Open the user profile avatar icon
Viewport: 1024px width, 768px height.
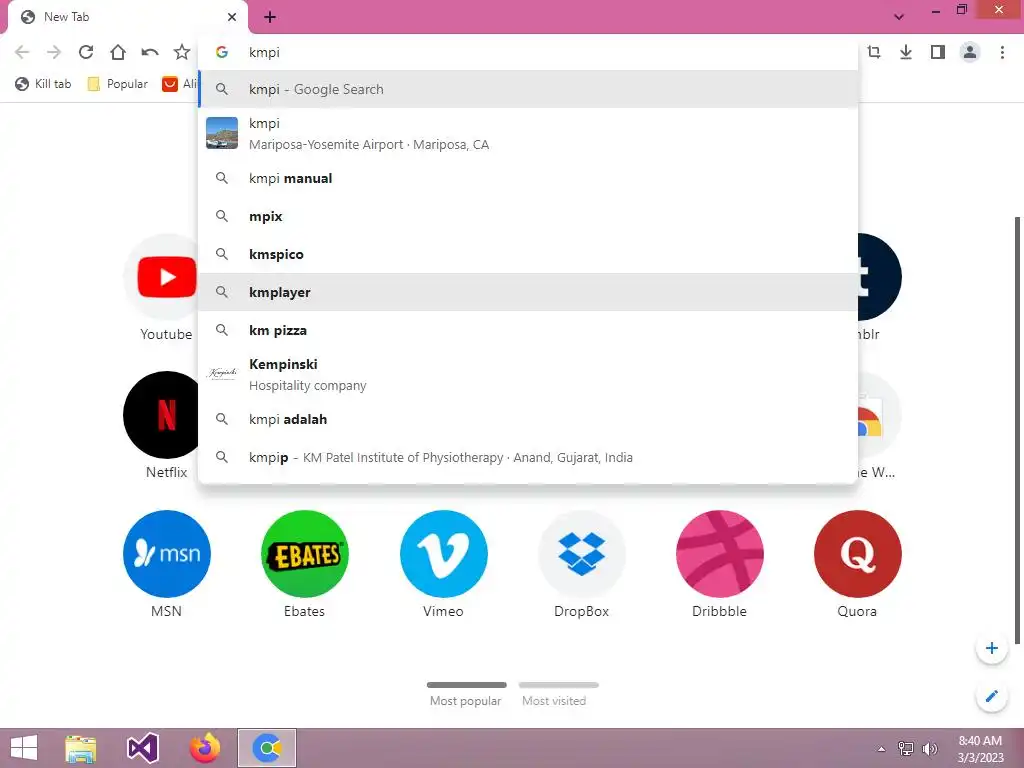click(x=970, y=52)
